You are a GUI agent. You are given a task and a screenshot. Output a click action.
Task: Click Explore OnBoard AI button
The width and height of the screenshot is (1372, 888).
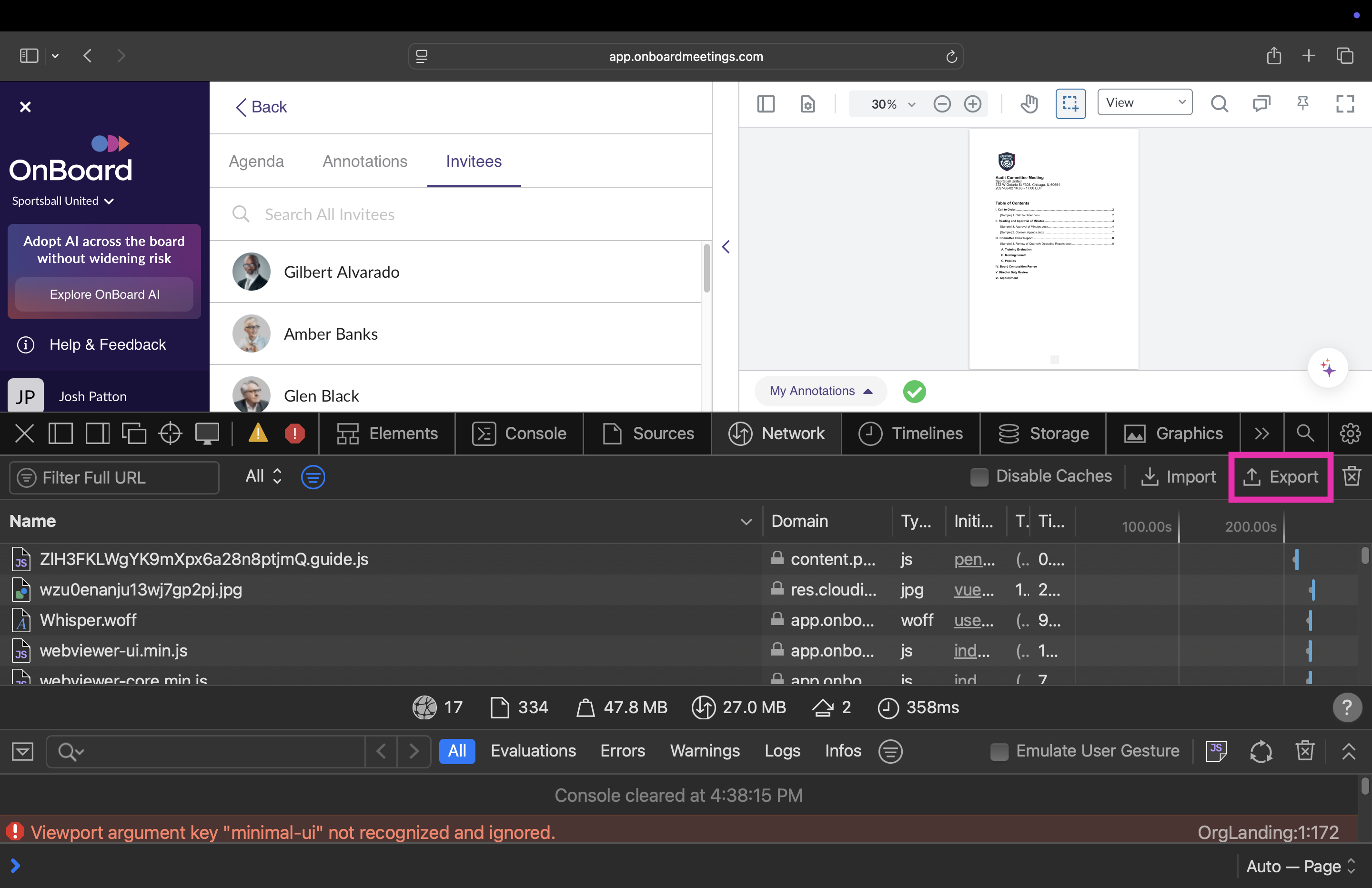[x=104, y=294]
